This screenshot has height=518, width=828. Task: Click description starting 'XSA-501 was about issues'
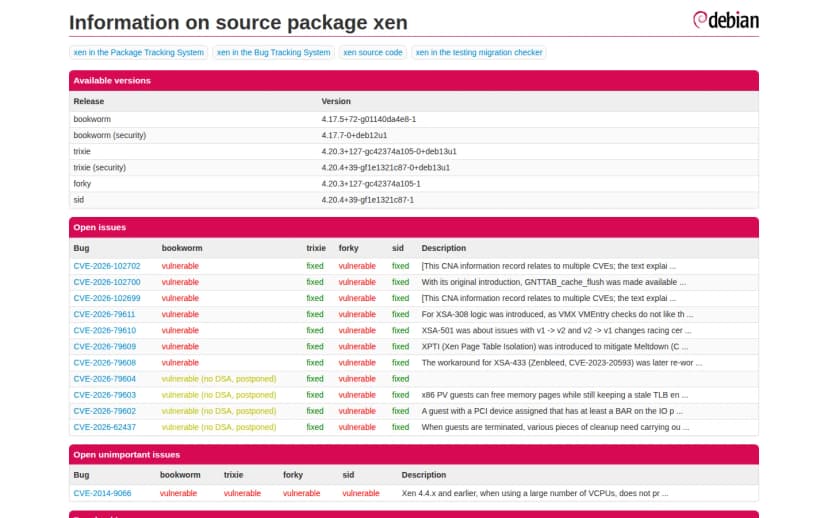tap(556, 331)
